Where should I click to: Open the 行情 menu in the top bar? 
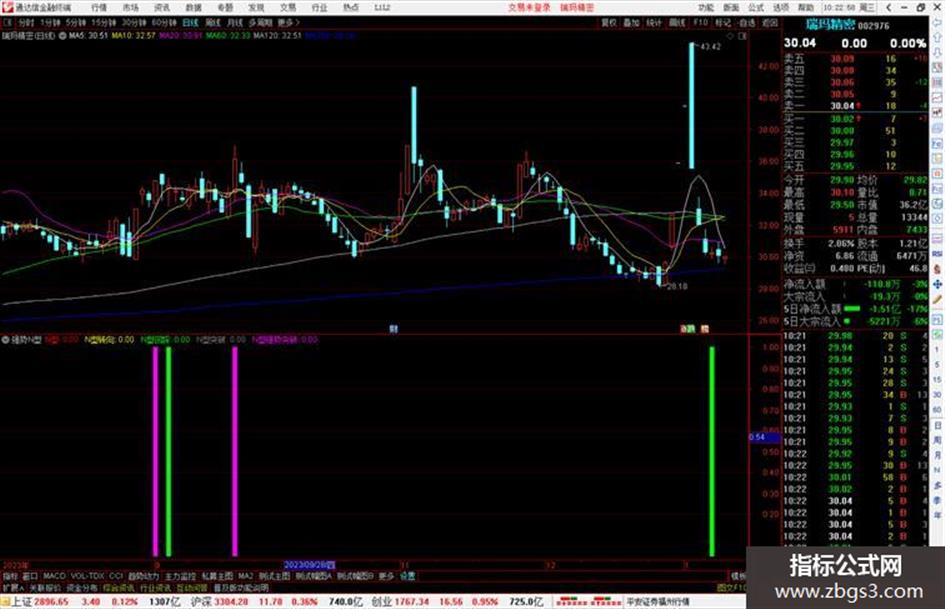(x=99, y=7)
